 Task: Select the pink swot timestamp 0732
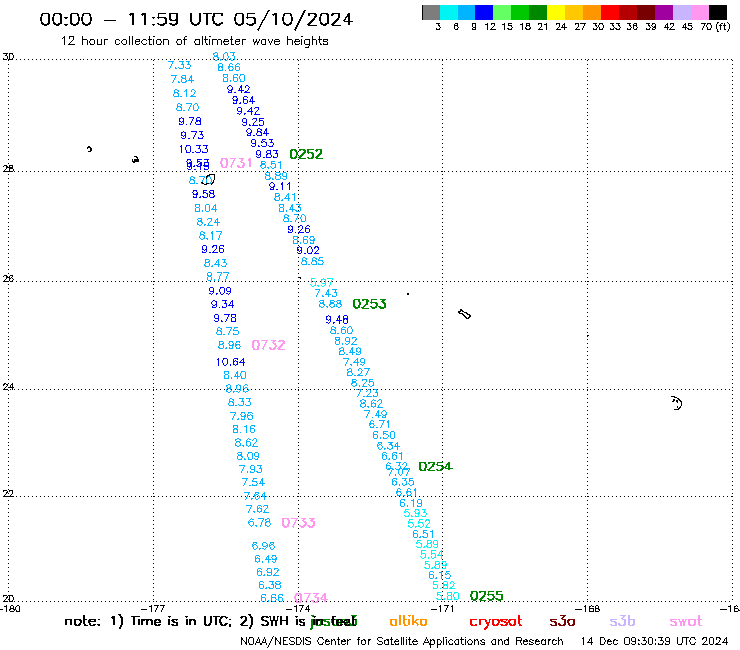[268, 345]
